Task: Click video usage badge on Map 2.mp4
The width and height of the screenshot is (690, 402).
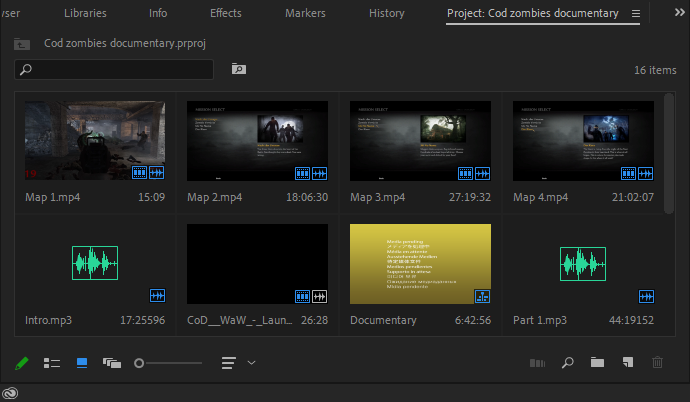Action: (302, 174)
